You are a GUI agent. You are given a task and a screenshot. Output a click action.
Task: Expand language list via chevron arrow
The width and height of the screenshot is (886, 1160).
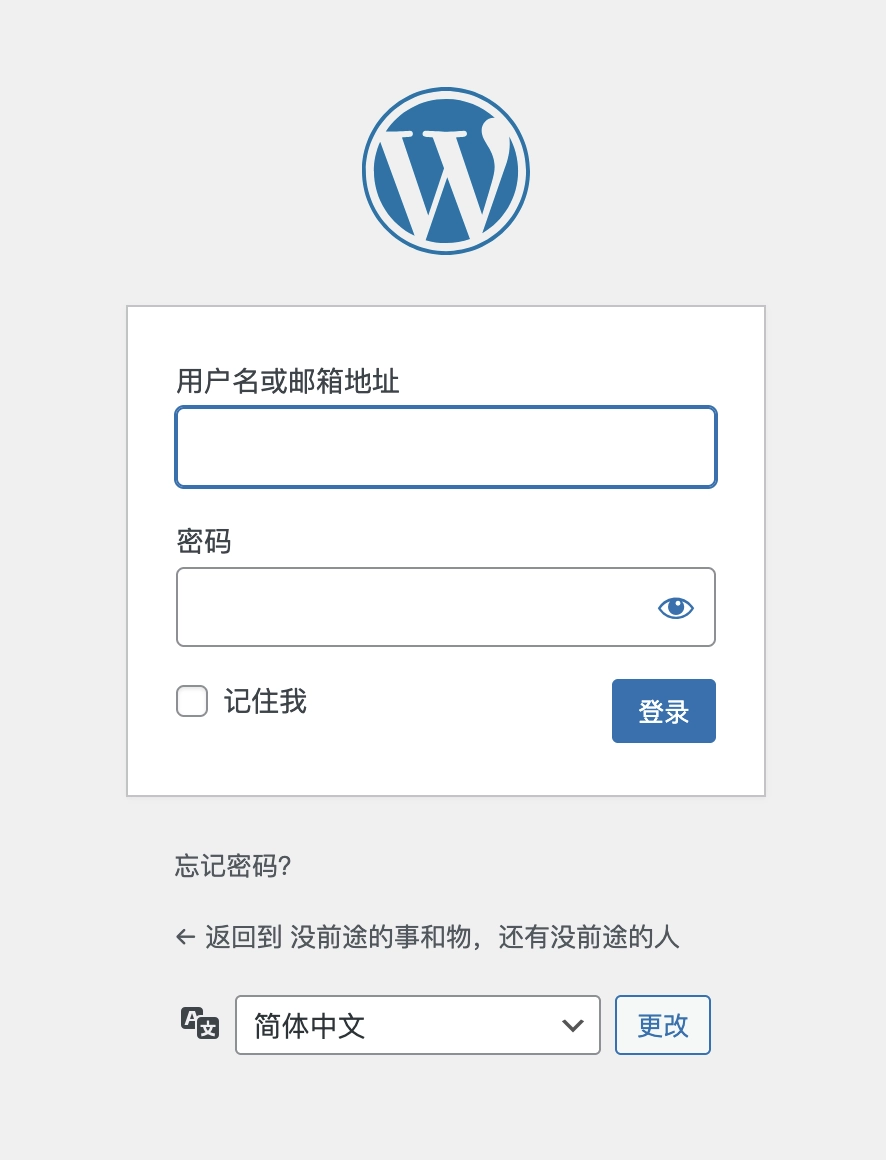(x=572, y=1025)
